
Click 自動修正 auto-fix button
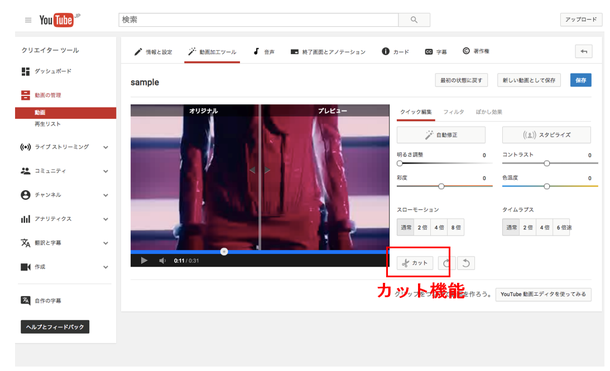click(x=441, y=135)
